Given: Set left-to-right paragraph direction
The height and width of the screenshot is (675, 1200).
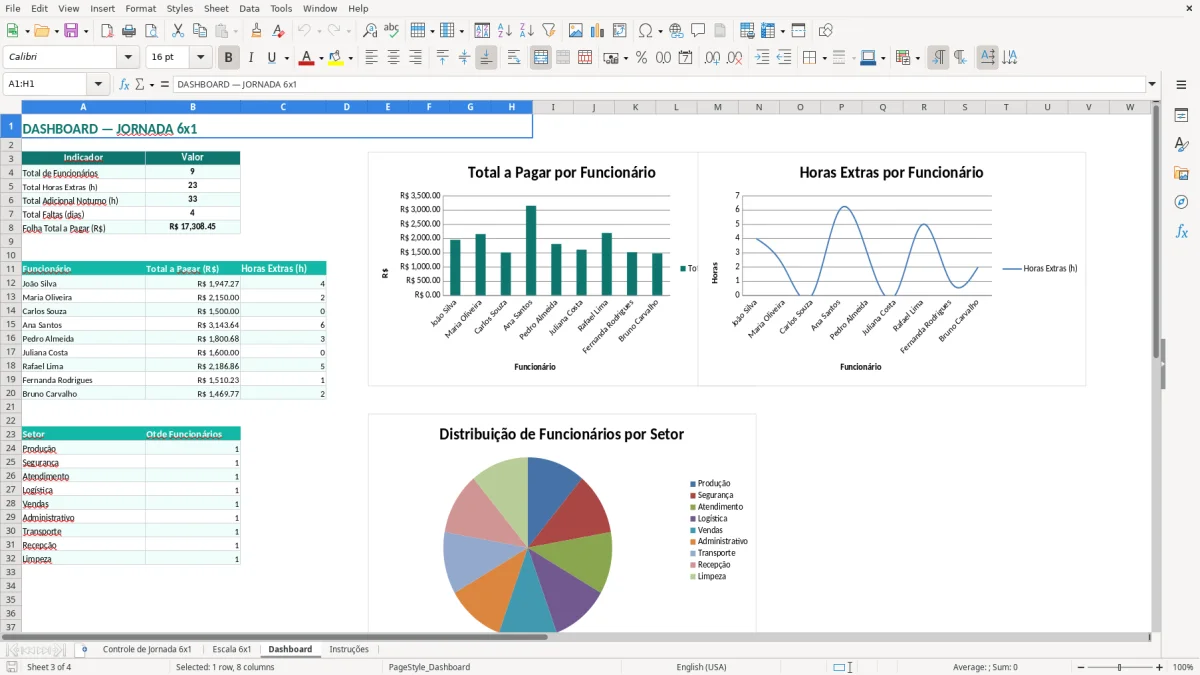Looking at the screenshot, I should [938, 58].
